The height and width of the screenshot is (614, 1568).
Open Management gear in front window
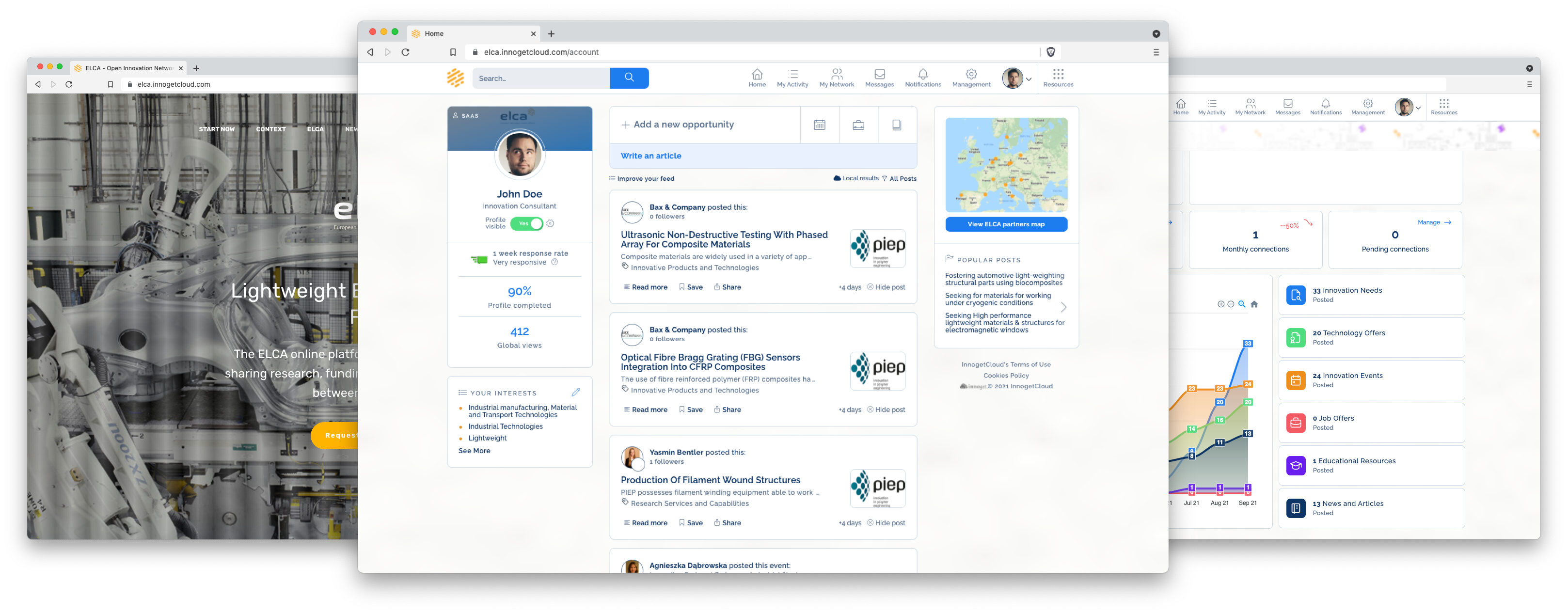coord(971,78)
